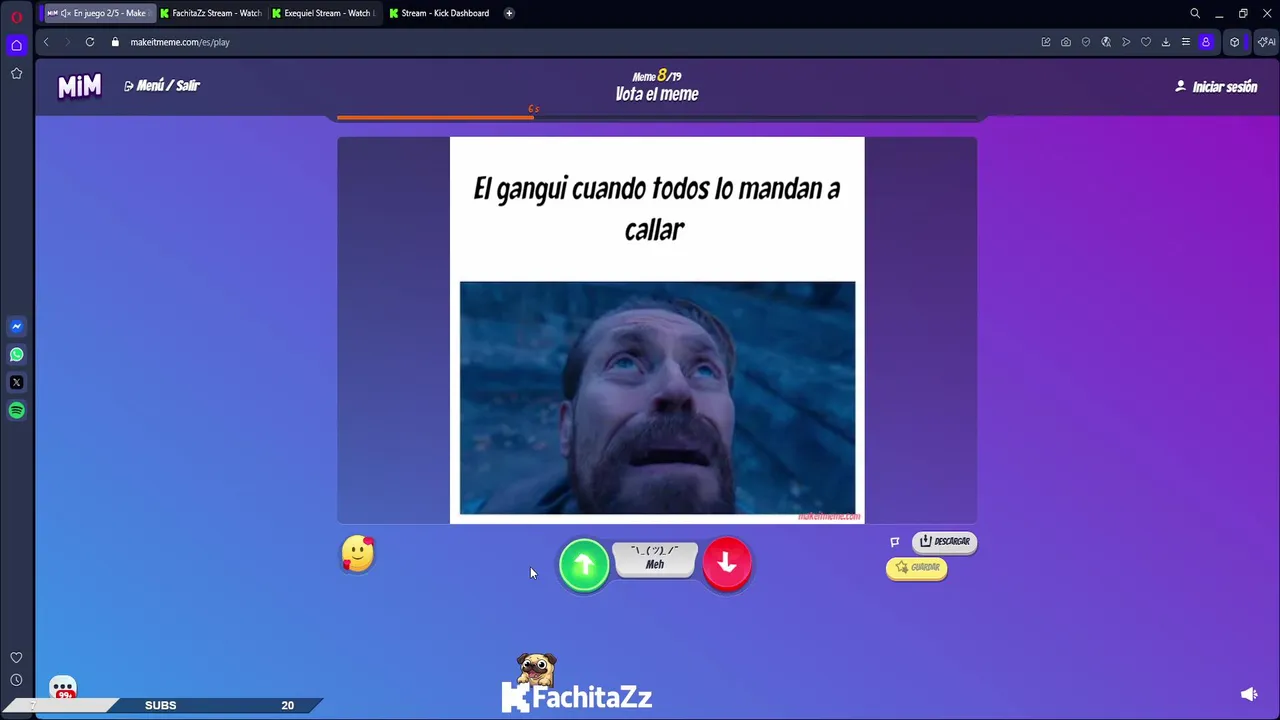The image size is (1280, 720).
Task: Reload the page
Action: pos(90,42)
